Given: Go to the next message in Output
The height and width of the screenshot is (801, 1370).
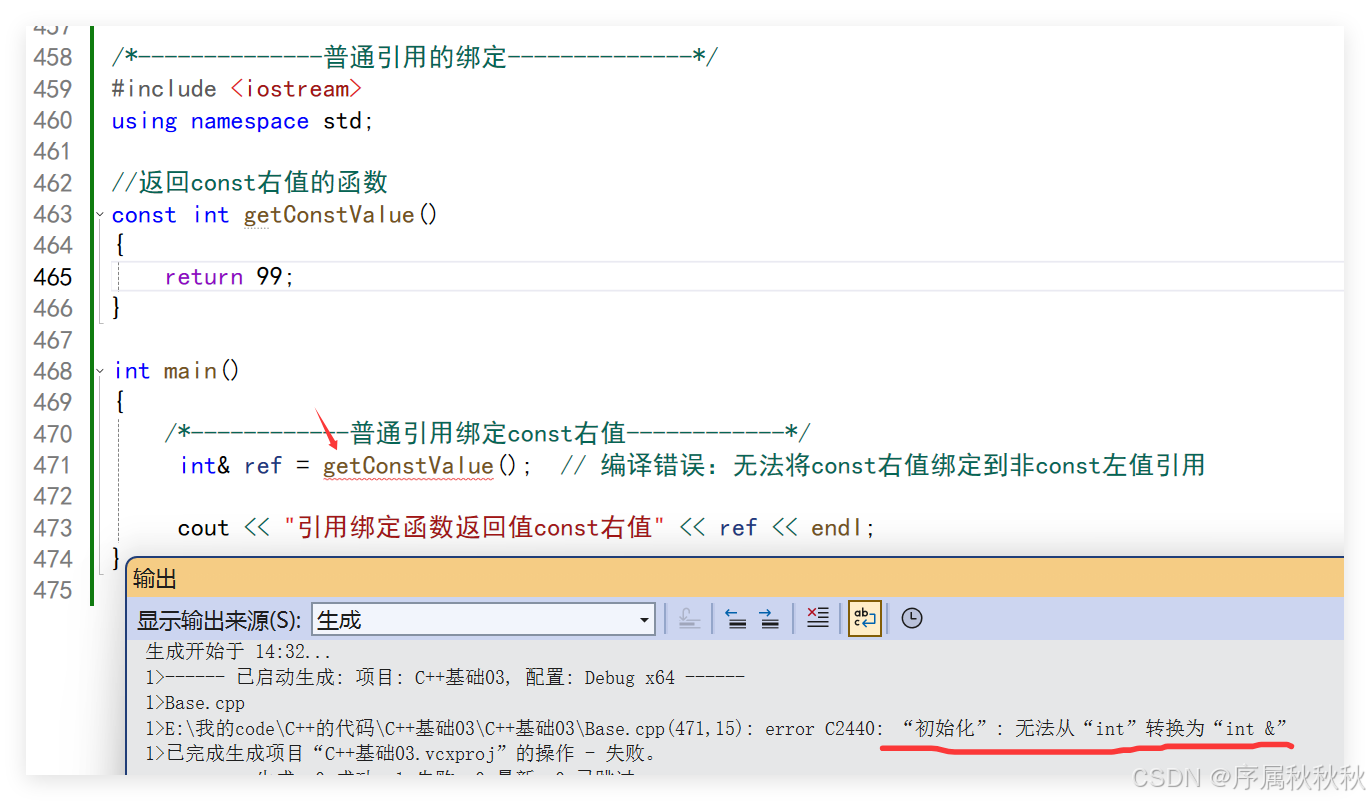Looking at the screenshot, I should click(x=769, y=619).
